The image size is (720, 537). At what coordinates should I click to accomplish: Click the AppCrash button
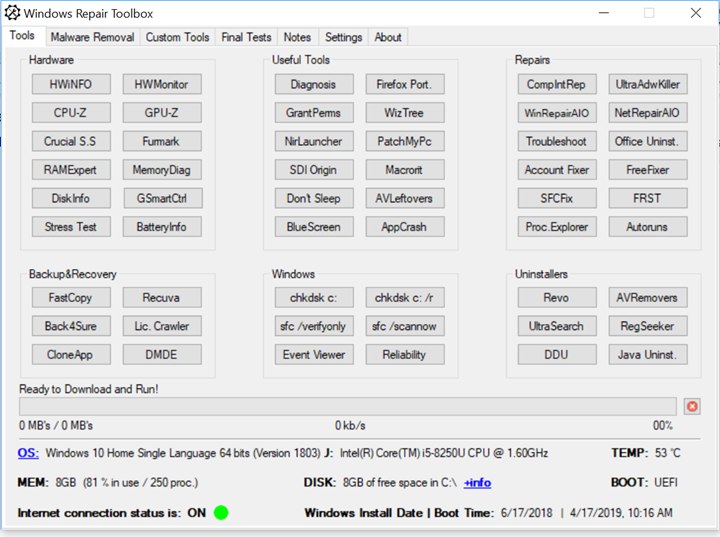[x=405, y=227]
